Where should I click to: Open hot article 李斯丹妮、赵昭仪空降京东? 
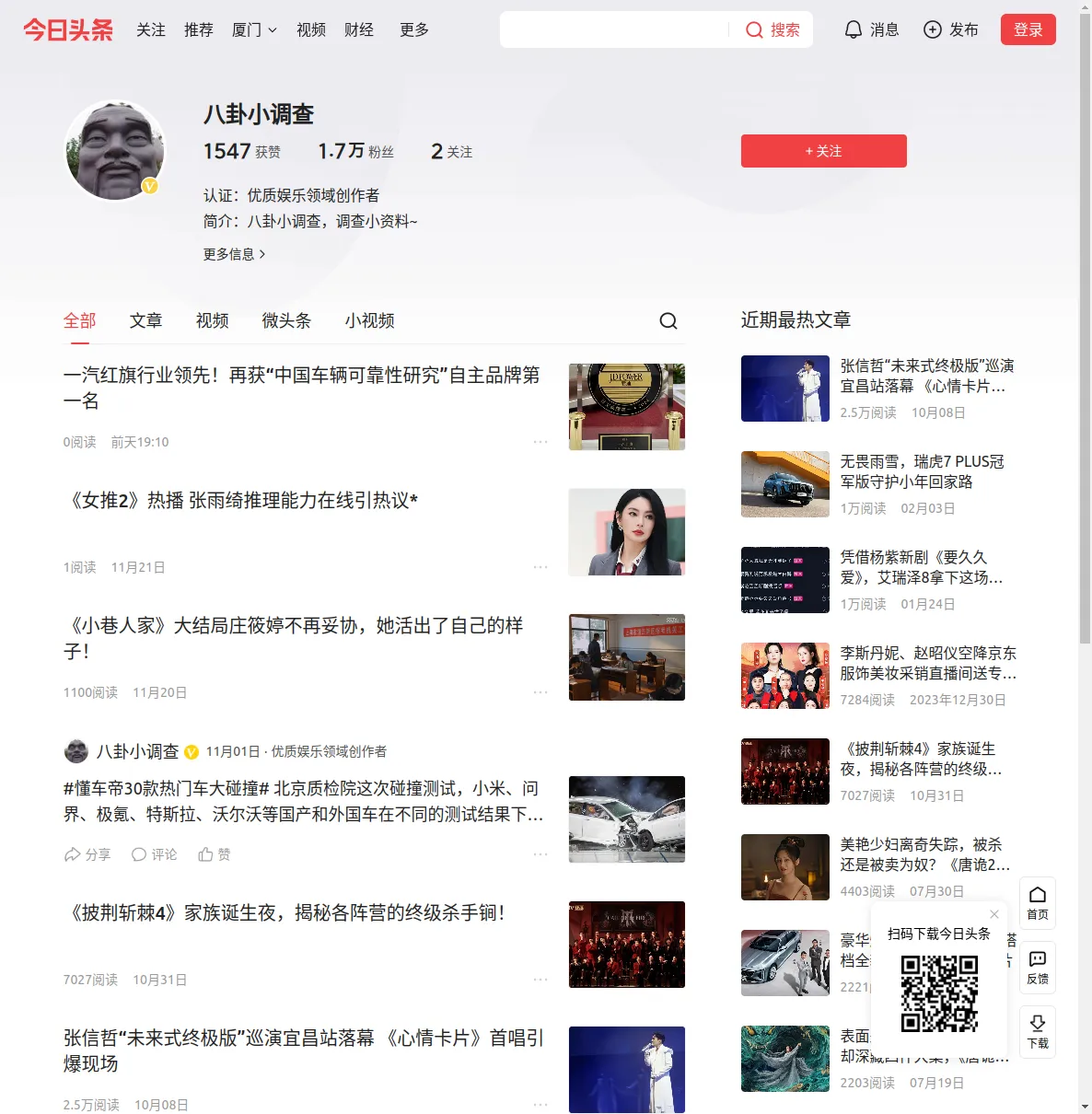[x=929, y=663]
